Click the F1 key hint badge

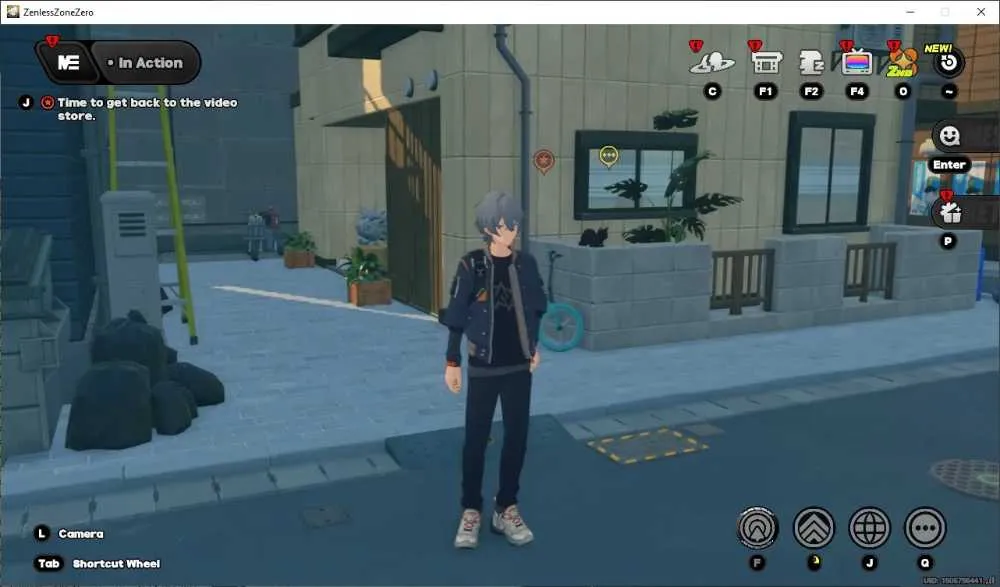[766, 91]
